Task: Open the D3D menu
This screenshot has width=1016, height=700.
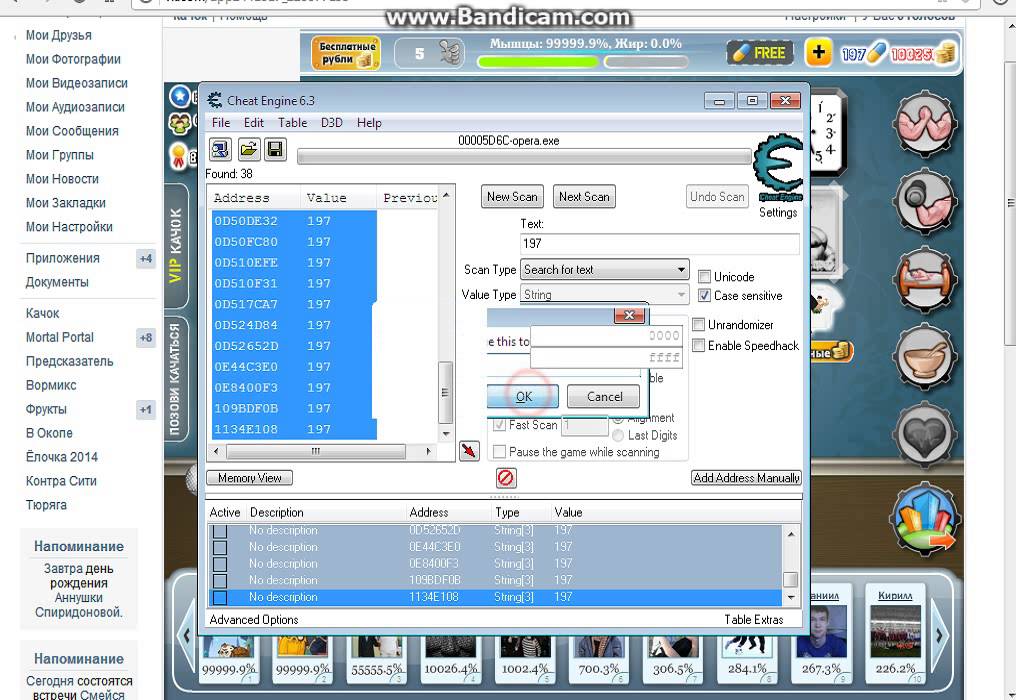Action: pos(332,122)
